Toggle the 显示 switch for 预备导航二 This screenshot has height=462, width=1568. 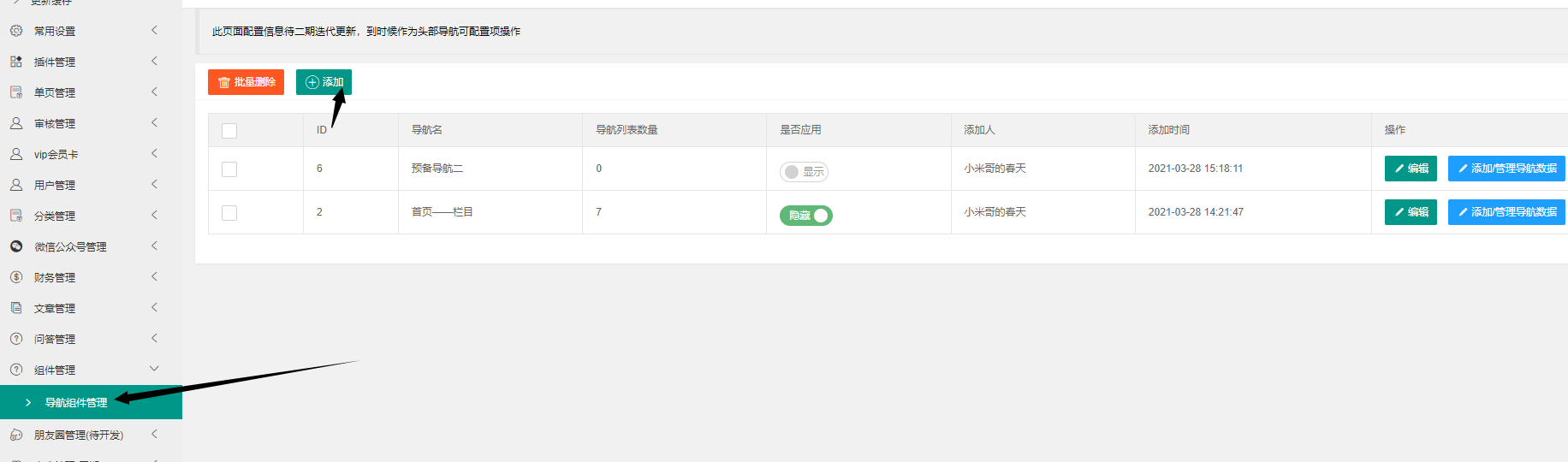tap(804, 172)
